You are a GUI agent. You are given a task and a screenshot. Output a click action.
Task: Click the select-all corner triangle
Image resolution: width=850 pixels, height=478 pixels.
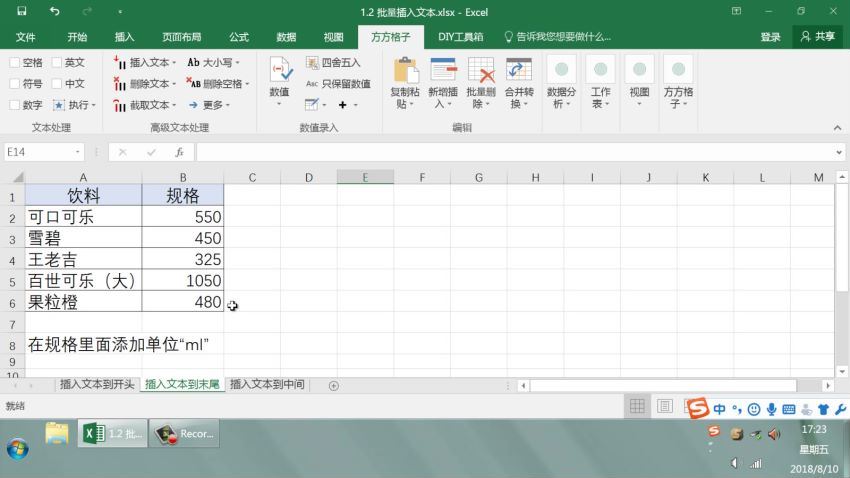point(18,177)
